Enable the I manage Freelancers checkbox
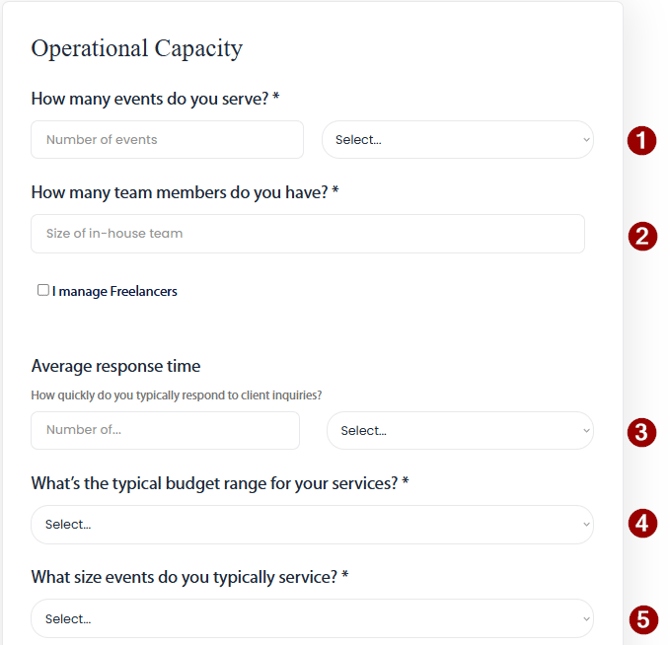 point(43,290)
